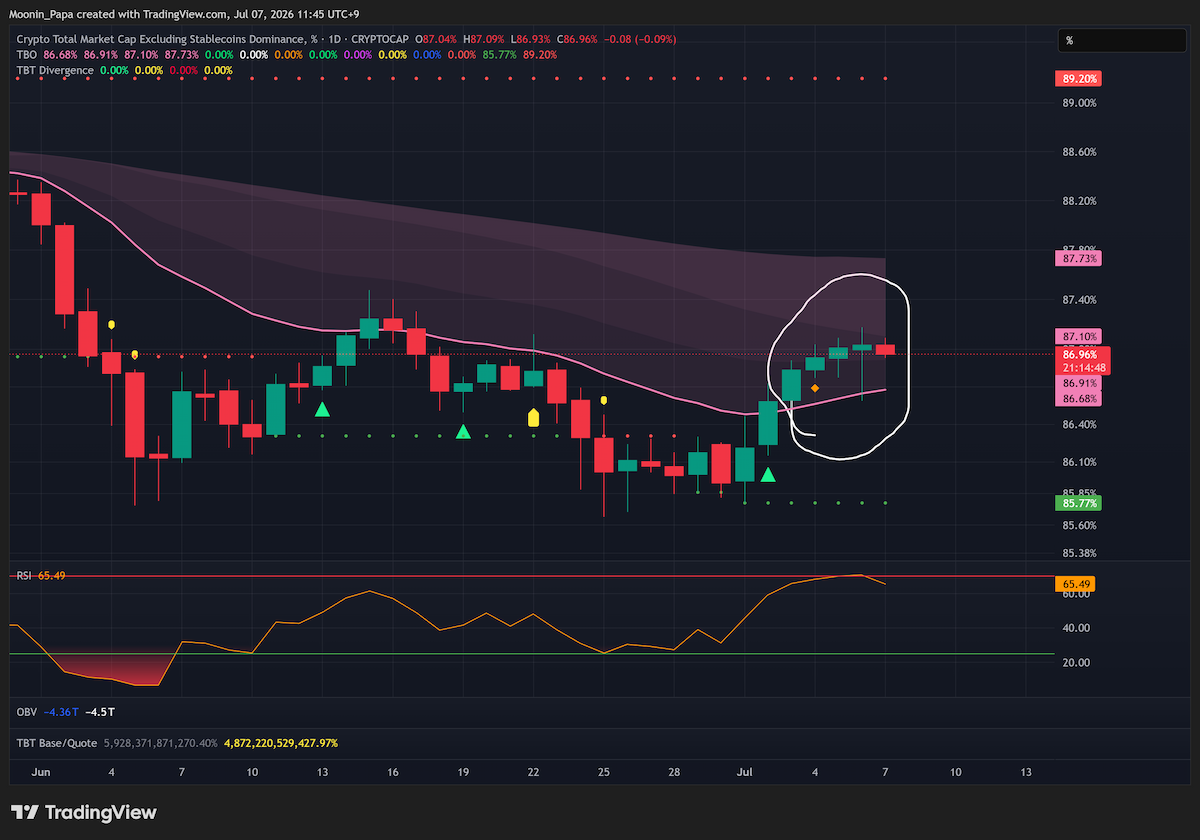This screenshot has width=1200, height=840.
Task: Click the 89.00% axis tick
Action: pyautogui.click(x=1079, y=103)
